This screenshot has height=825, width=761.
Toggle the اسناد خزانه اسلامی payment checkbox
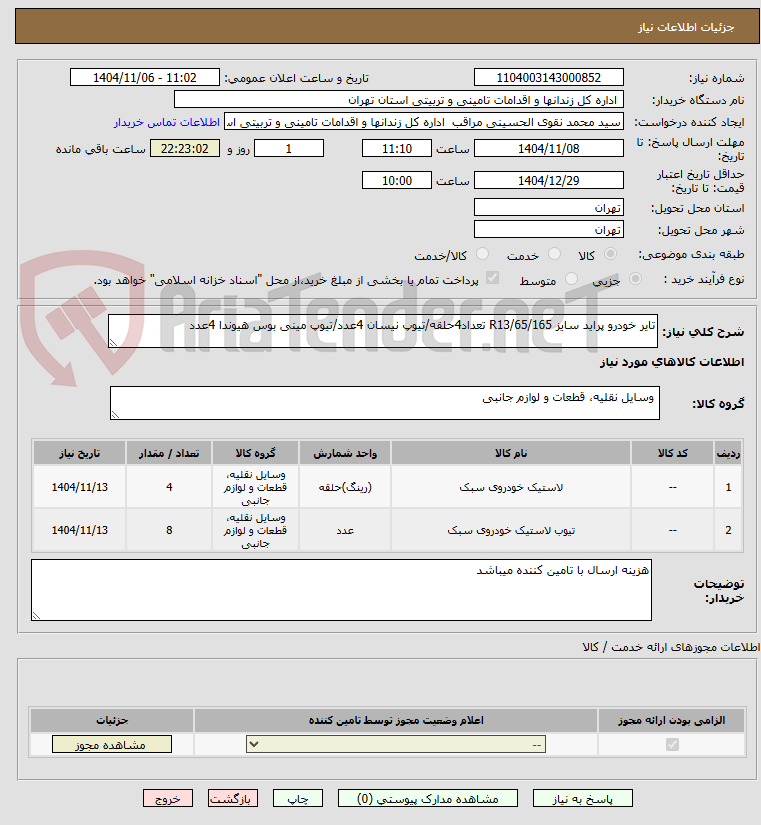coord(492,278)
